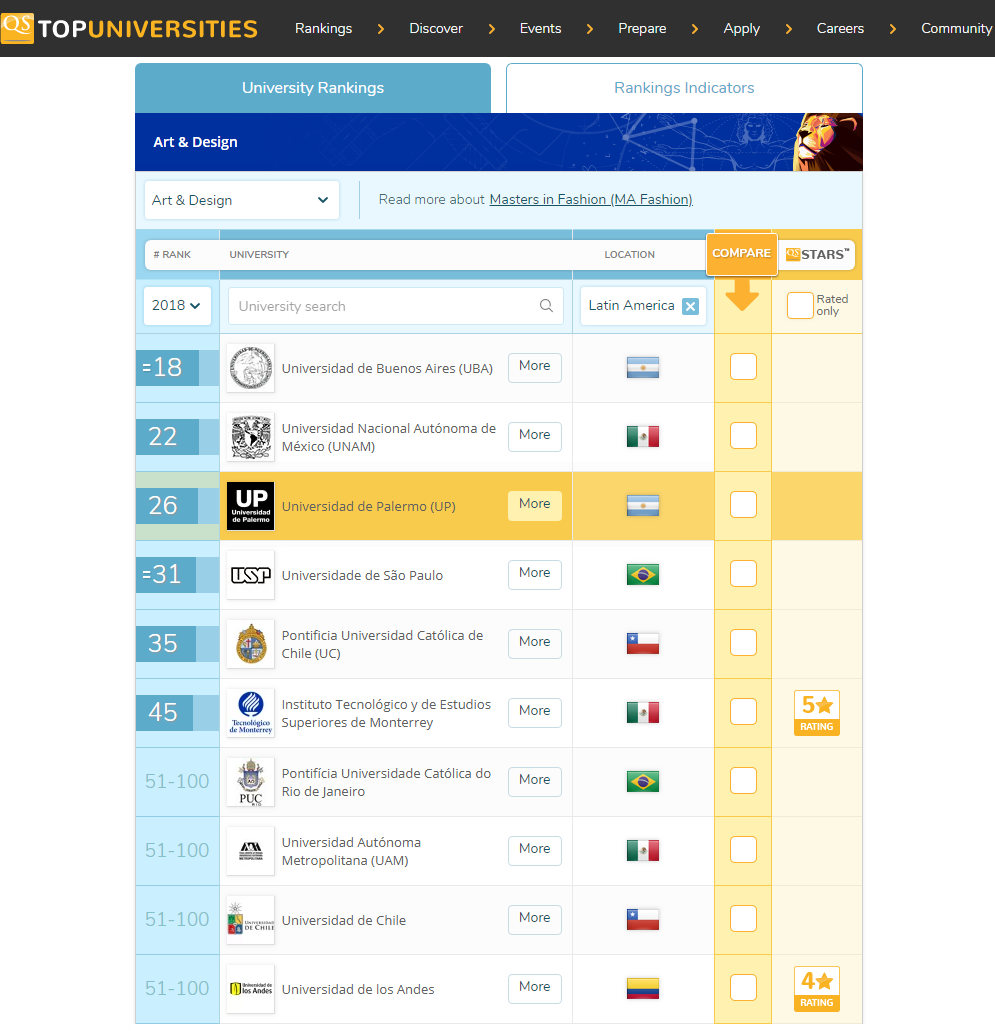Tick compare checkbox for UNAM
The width and height of the screenshot is (995, 1031).
point(743,436)
